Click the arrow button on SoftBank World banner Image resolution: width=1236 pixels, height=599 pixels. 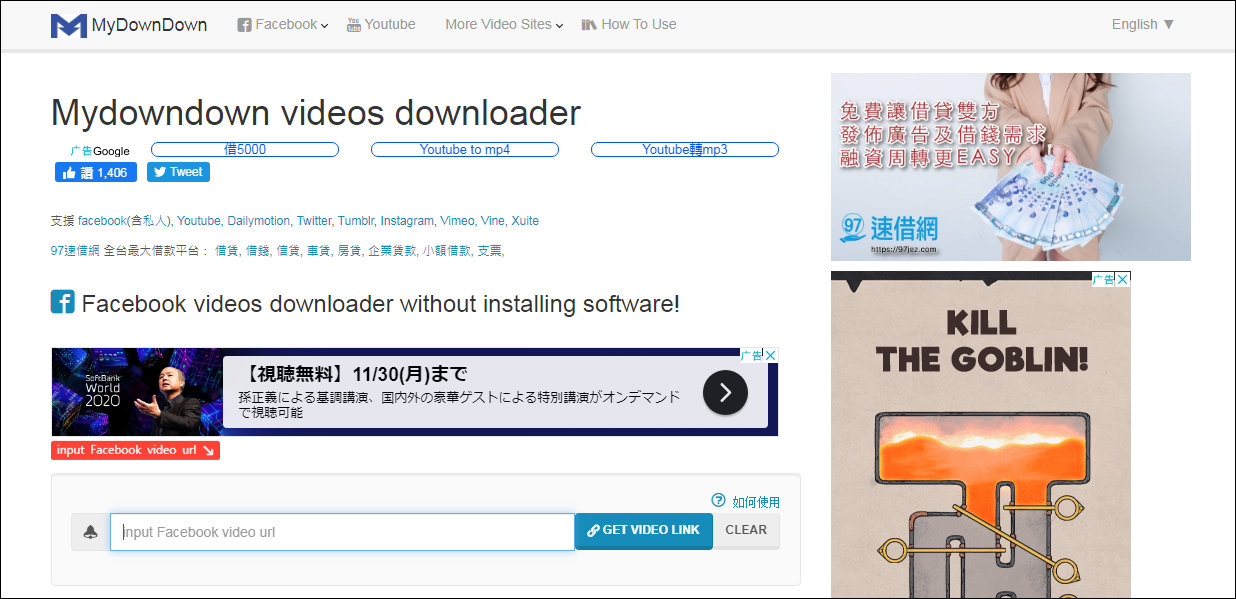click(725, 392)
